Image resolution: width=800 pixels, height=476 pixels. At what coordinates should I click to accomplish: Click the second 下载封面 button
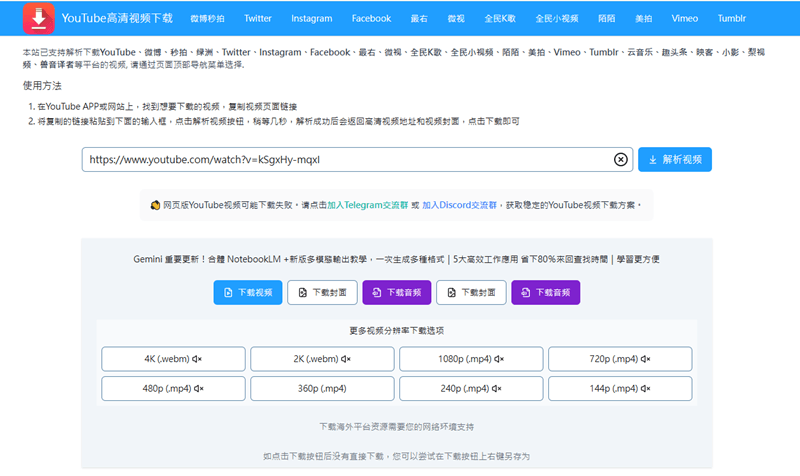471,292
